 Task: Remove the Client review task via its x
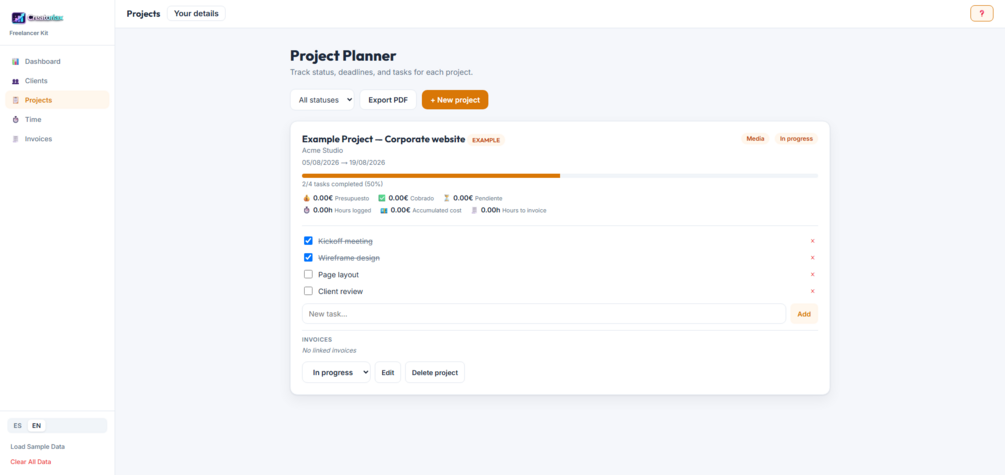tap(812, 291)
